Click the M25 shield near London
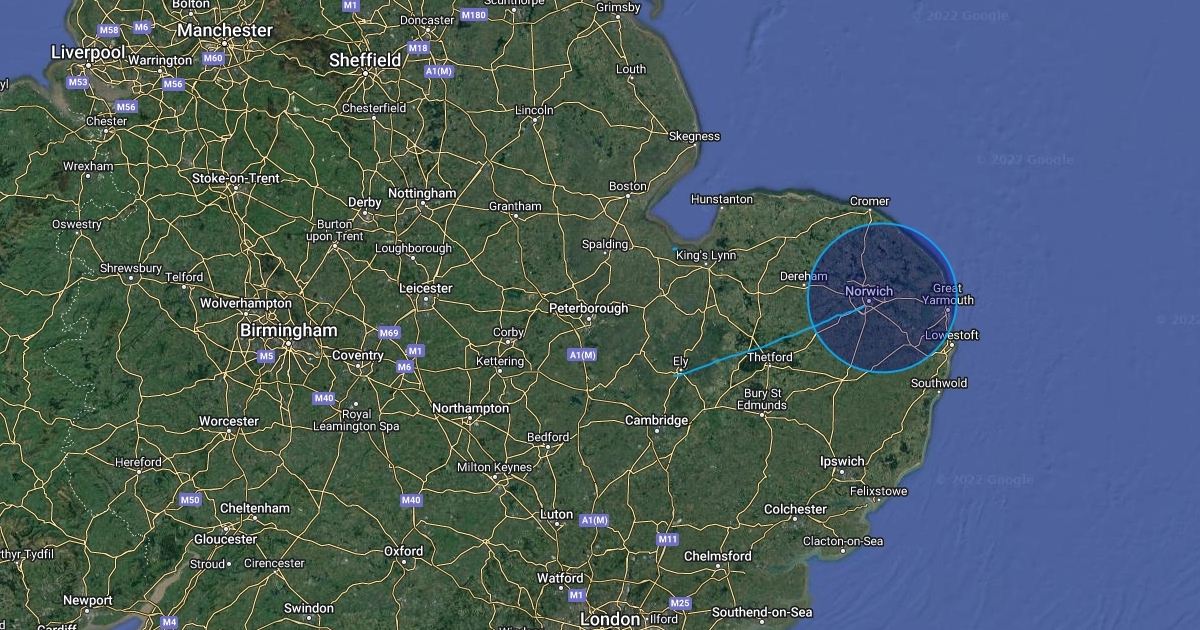This screenshot has height=630, width=1200. 680,603
